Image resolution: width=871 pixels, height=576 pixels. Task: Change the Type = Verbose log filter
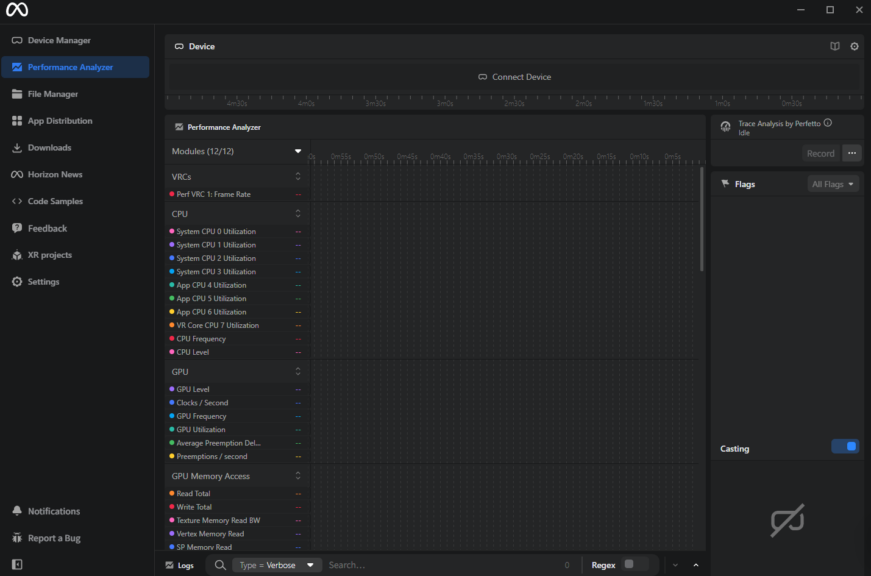pyautogui.click(x=277, y=565)
